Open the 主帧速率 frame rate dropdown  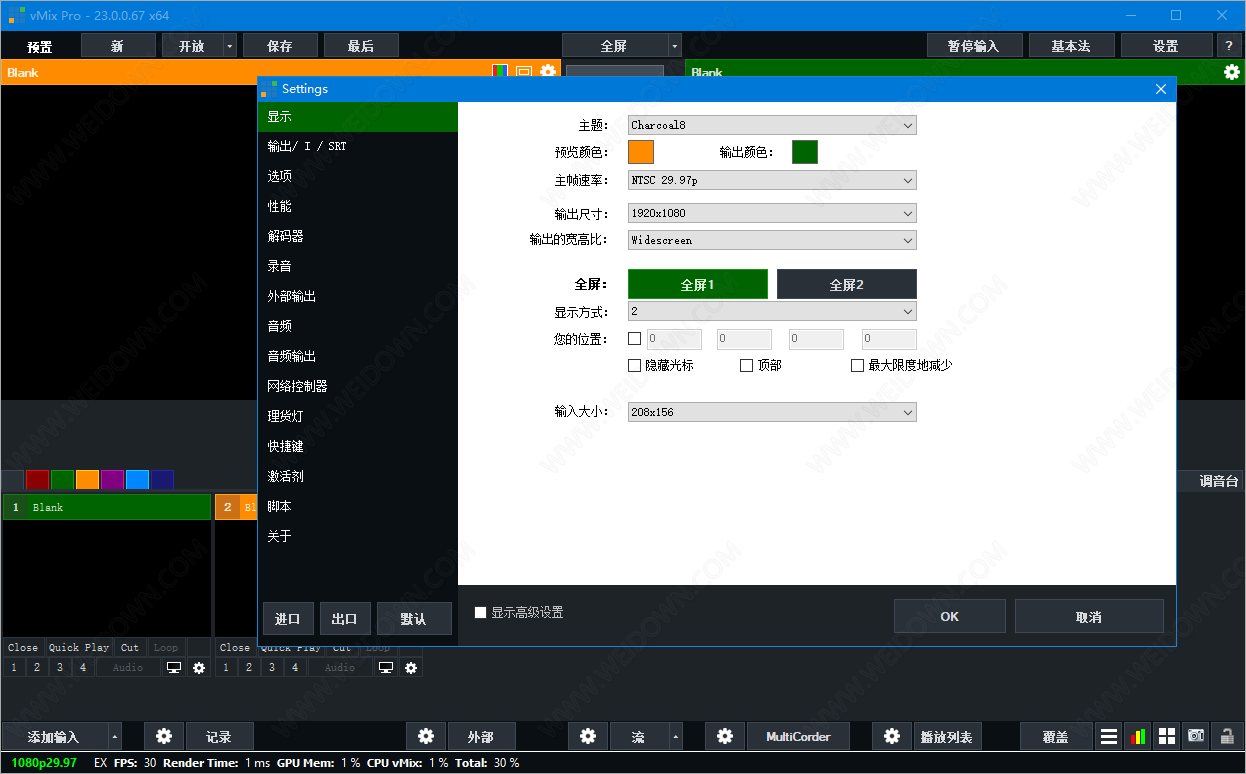point(772,181)
